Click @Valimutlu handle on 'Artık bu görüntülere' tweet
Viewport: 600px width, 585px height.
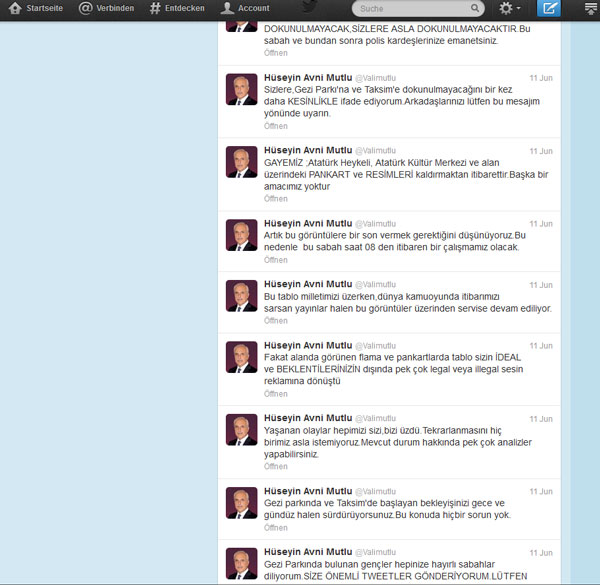coord(376,223)
